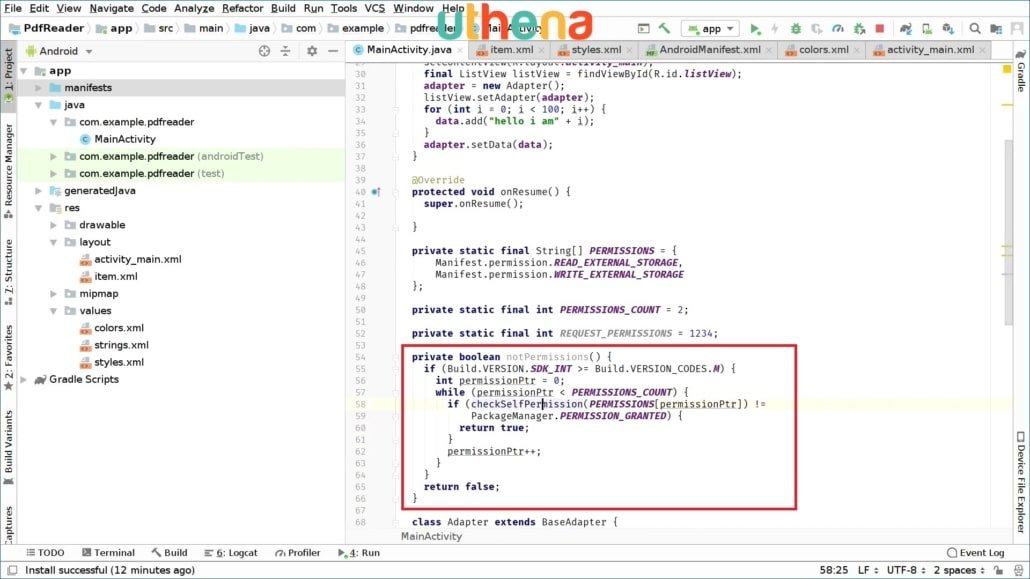Screen dimensions: 1030x579
Task: Open the Logcat tool window
Action: 231,553
